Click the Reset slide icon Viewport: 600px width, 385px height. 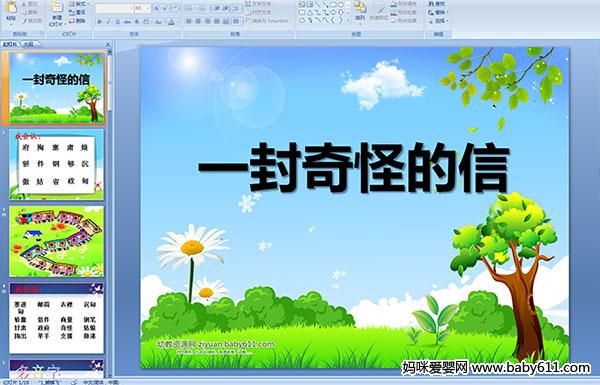[x=72, y=12]
